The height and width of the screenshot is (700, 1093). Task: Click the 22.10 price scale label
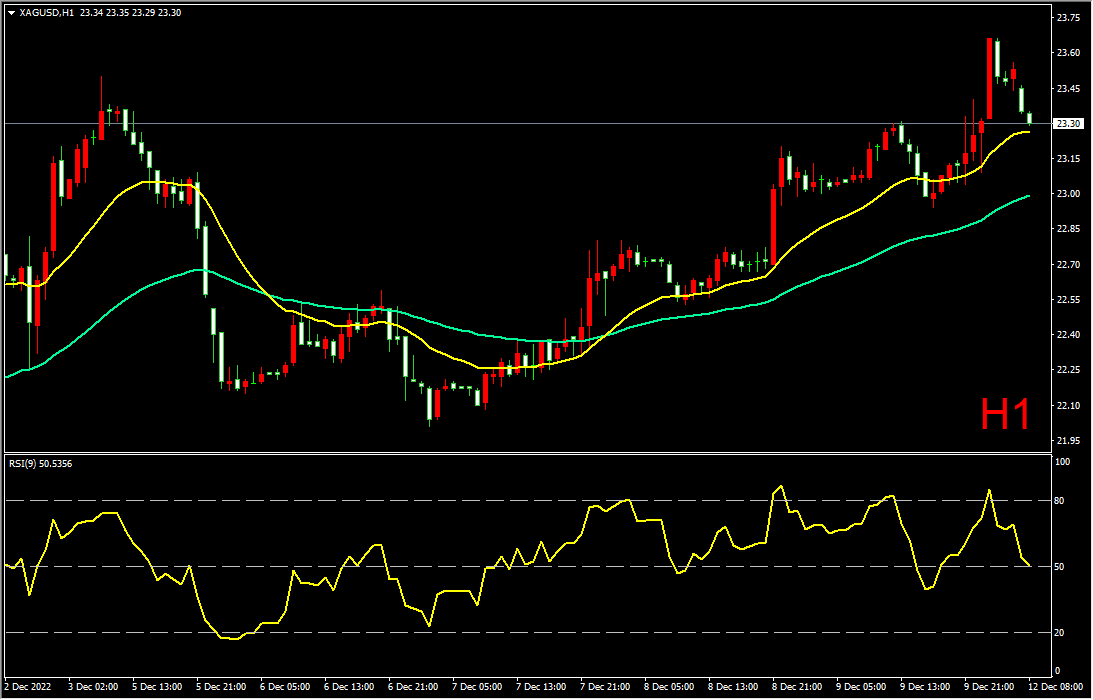pos(1069,406)
